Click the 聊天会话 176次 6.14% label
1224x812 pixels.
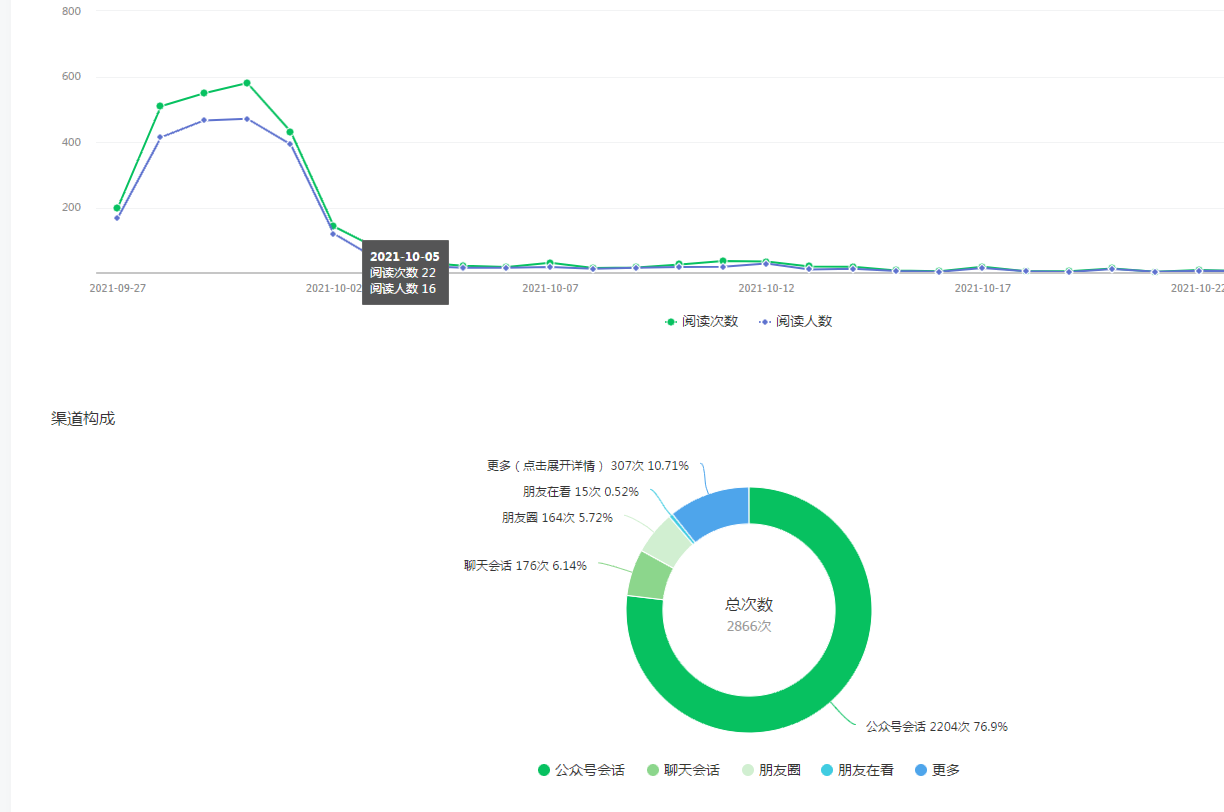(x=525, y=565)
